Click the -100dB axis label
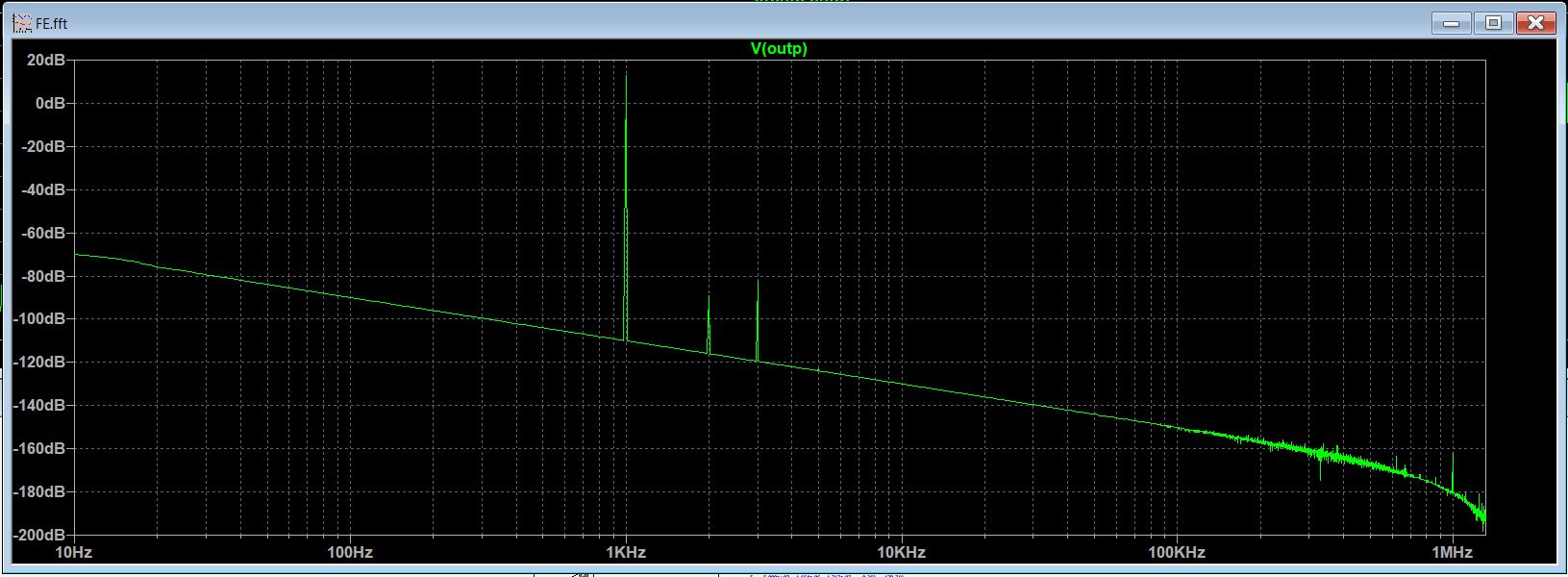The height and width of the screenshot is (577, 1568). (x=39, y=318)
